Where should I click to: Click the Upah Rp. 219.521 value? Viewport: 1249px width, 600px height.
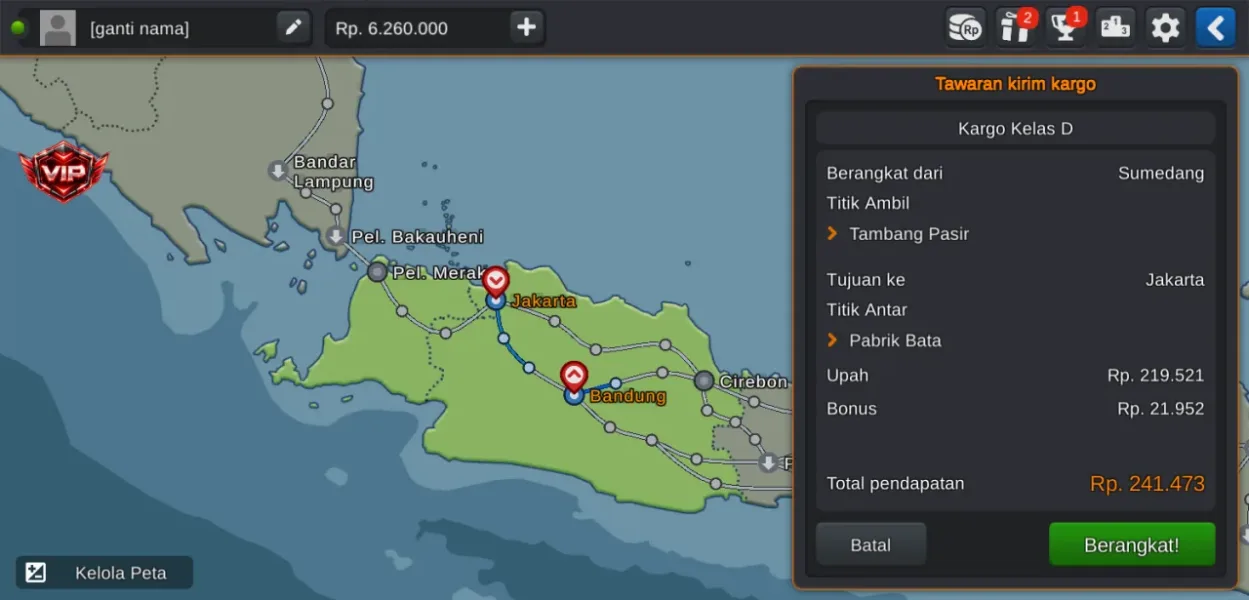click(1156, 376)
